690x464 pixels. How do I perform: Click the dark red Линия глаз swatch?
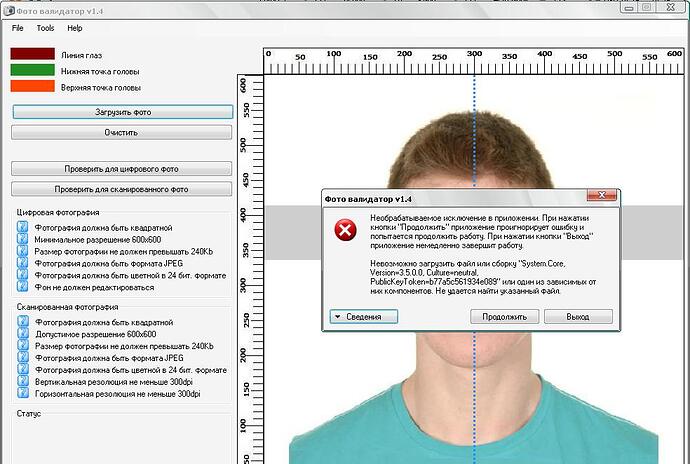point(33,54)
